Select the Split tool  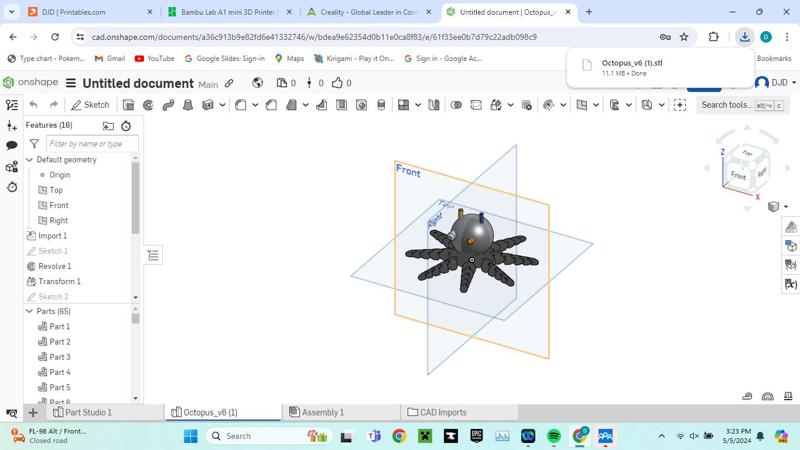476,105
